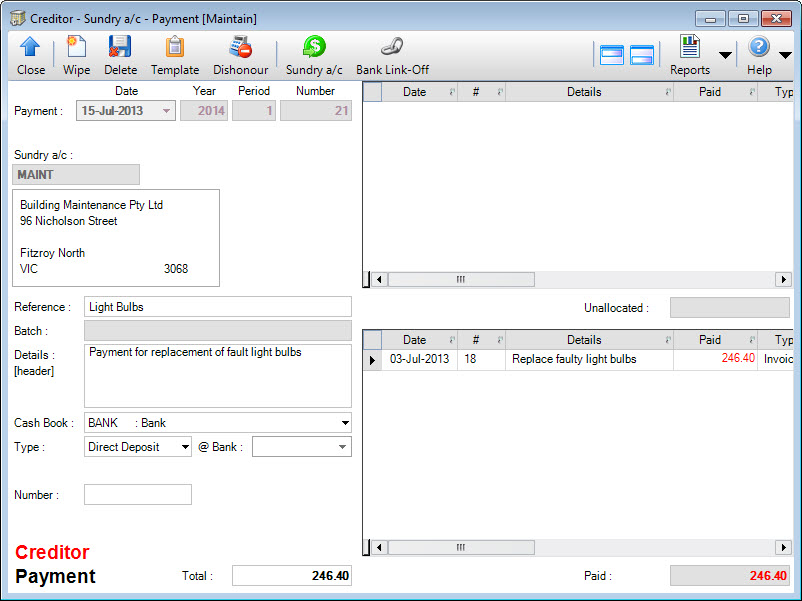Click the Help question mark icon
The width and height of the screenshot is (802, 601).
[x=759, y=48]
